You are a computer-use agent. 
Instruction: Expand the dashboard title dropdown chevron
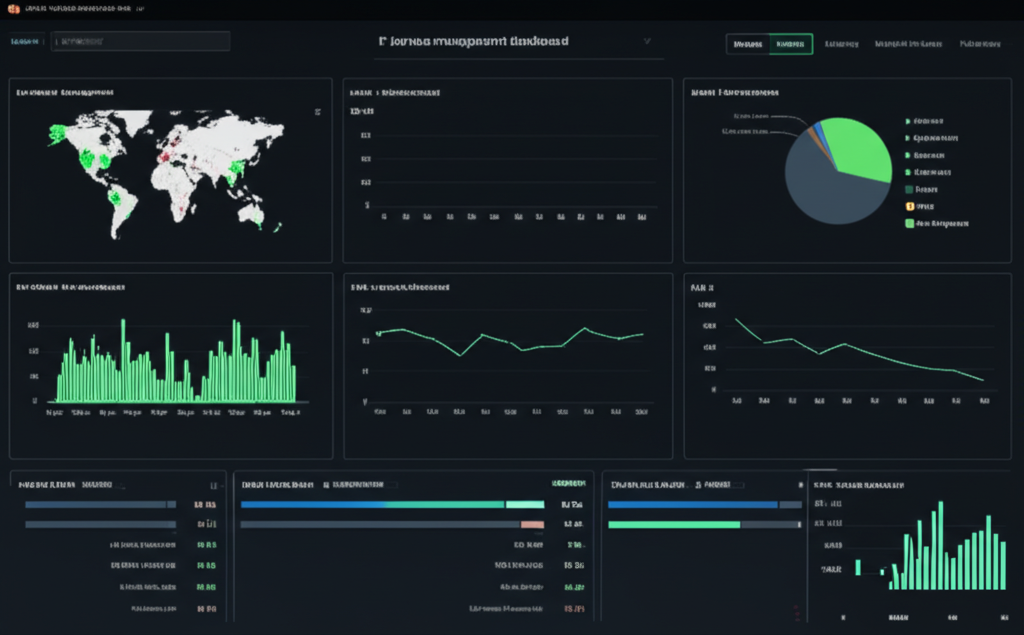coord(646,41)
